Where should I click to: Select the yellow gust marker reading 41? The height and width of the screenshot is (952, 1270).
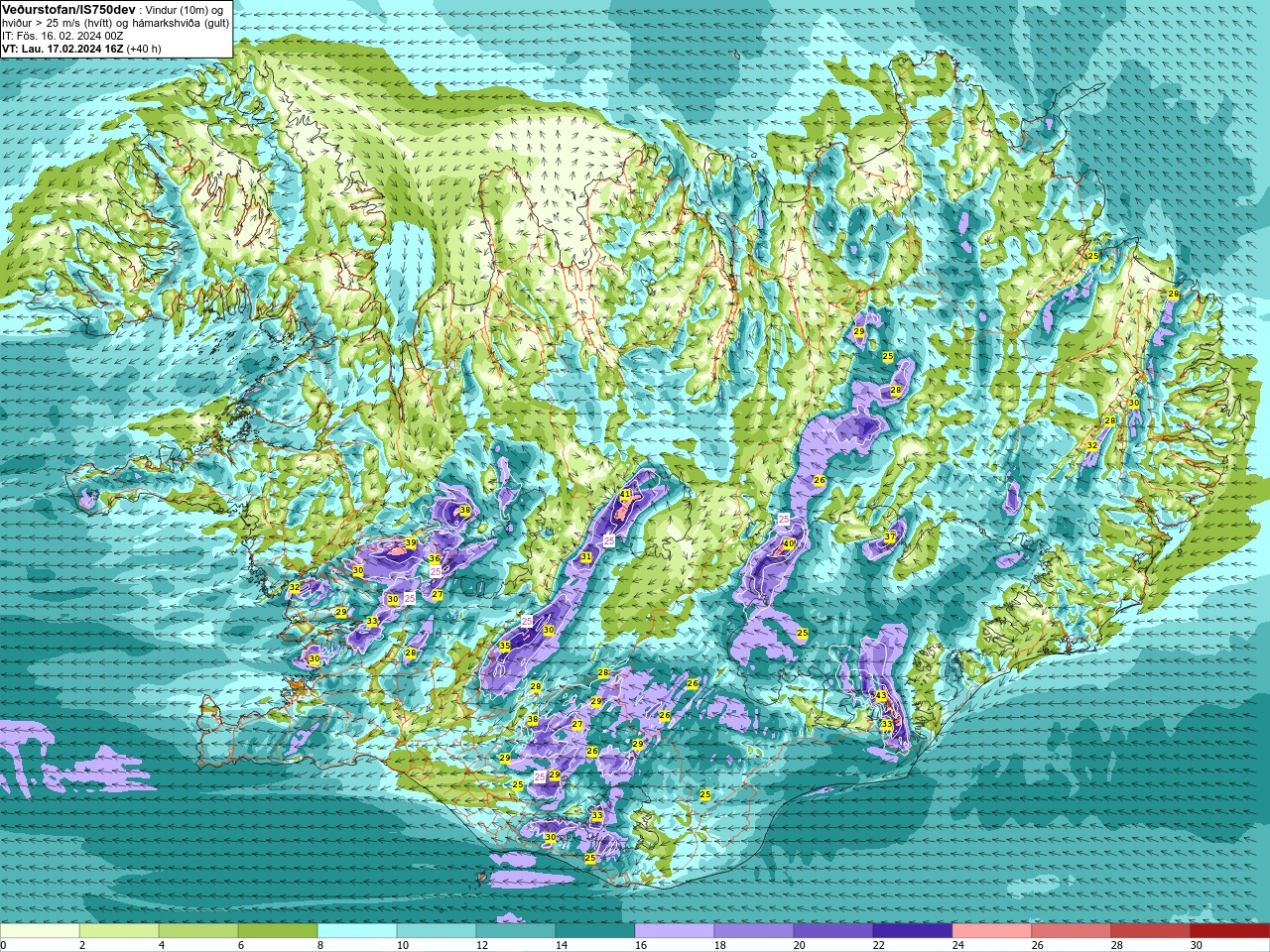(625, 494)
